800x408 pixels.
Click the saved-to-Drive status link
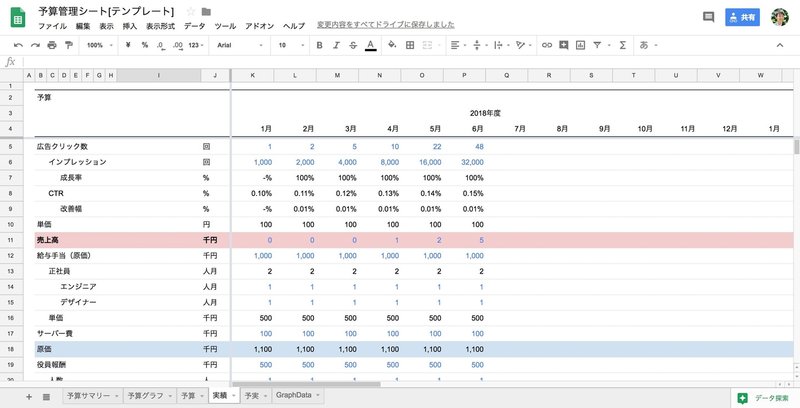[x=386, y=24]
